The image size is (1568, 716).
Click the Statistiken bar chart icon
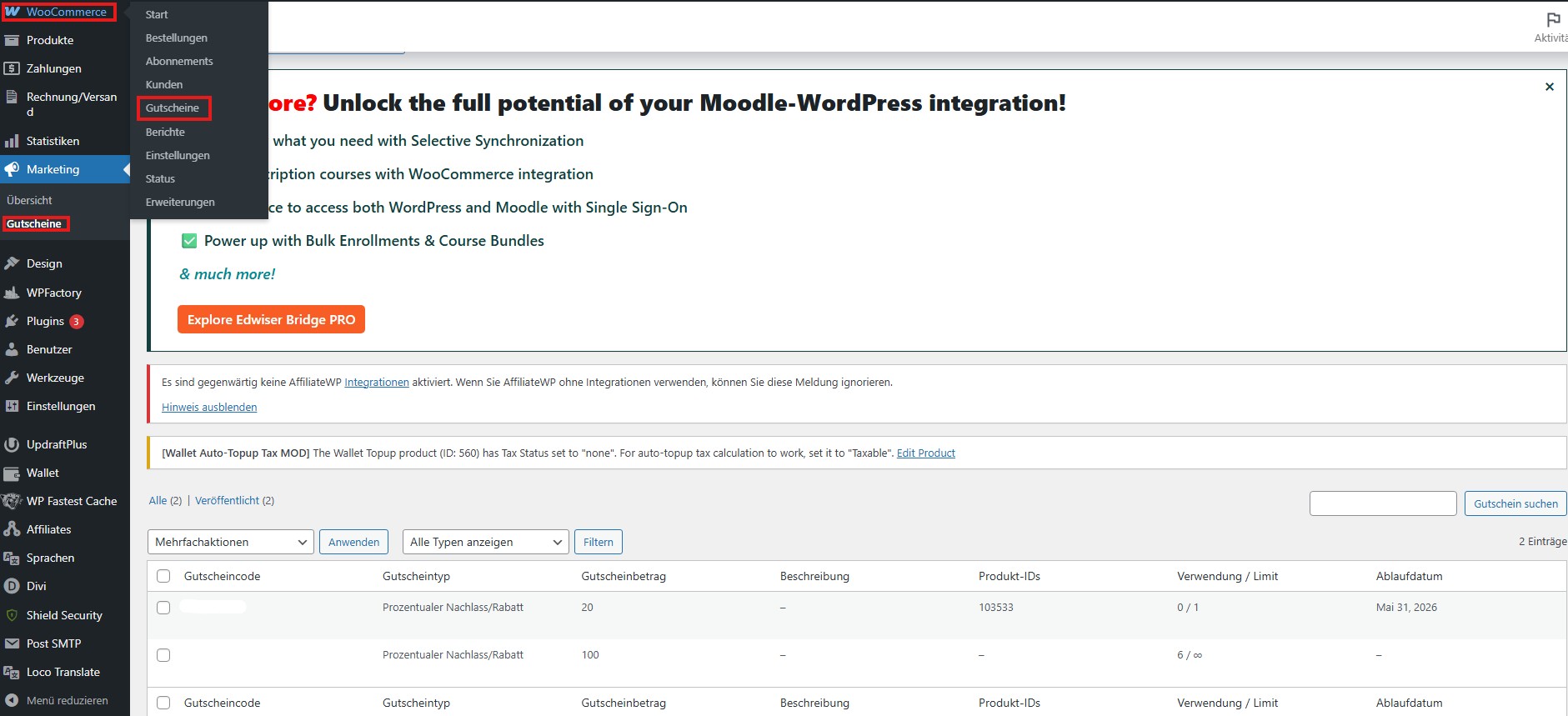(x=12, y=141)
